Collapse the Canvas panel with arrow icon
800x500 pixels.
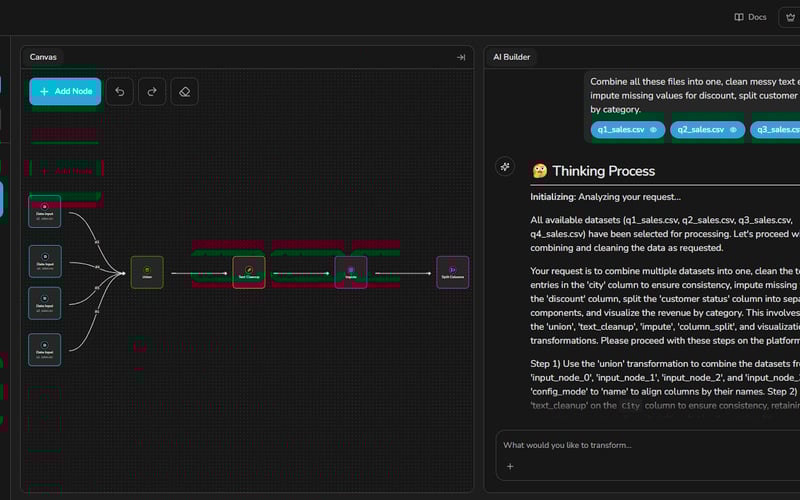(461, 57)
